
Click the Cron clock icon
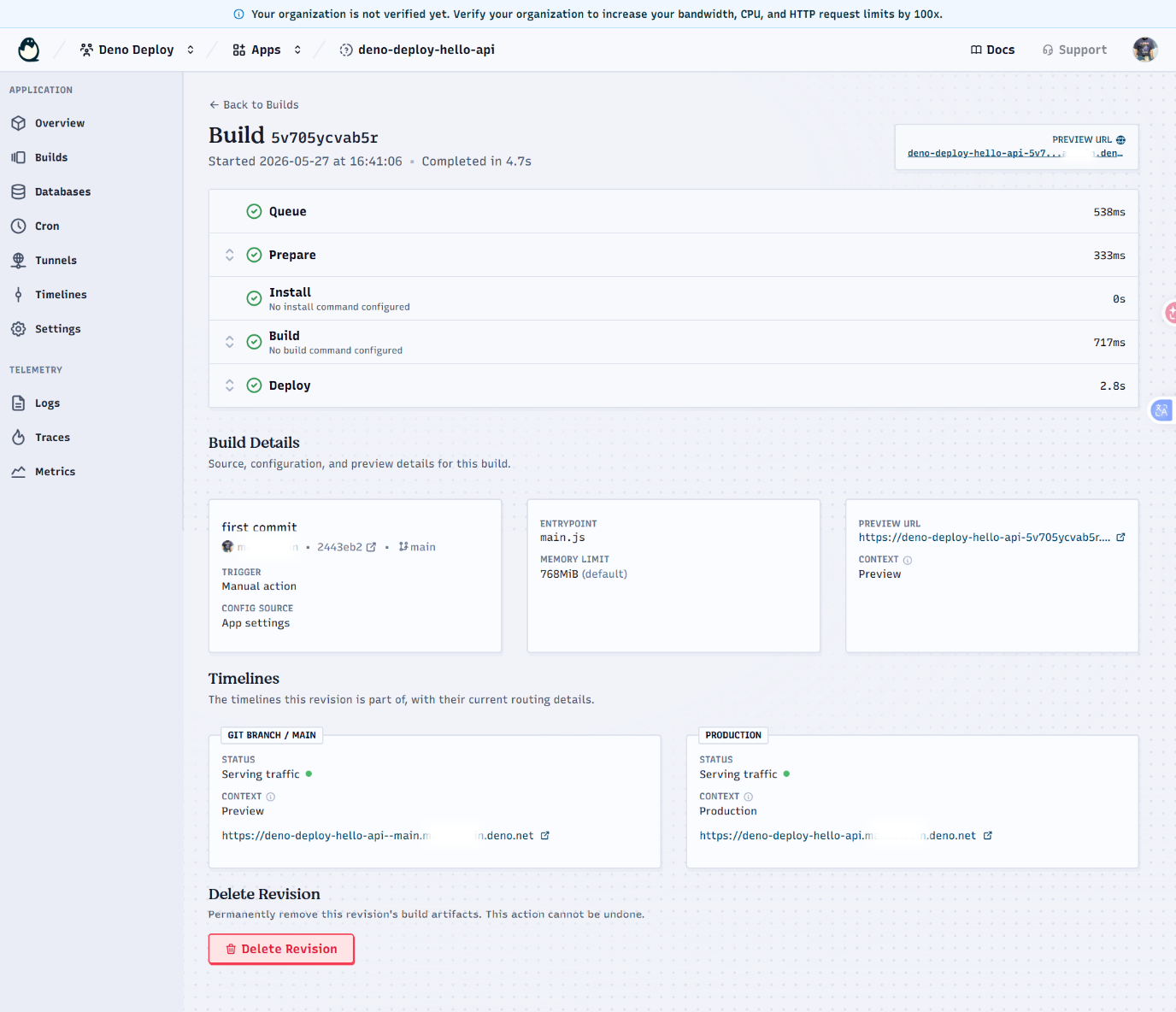pyautogui.click(x=18, y=226)
